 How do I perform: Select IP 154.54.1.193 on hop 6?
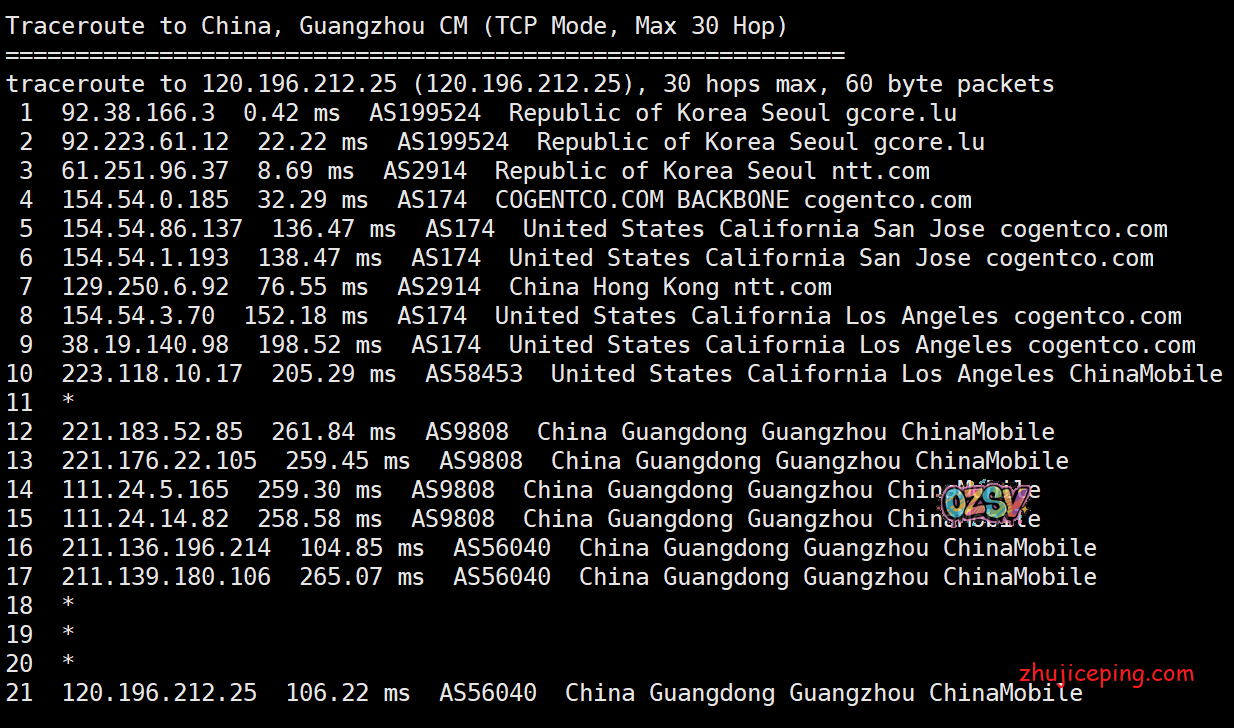(145, 258)
